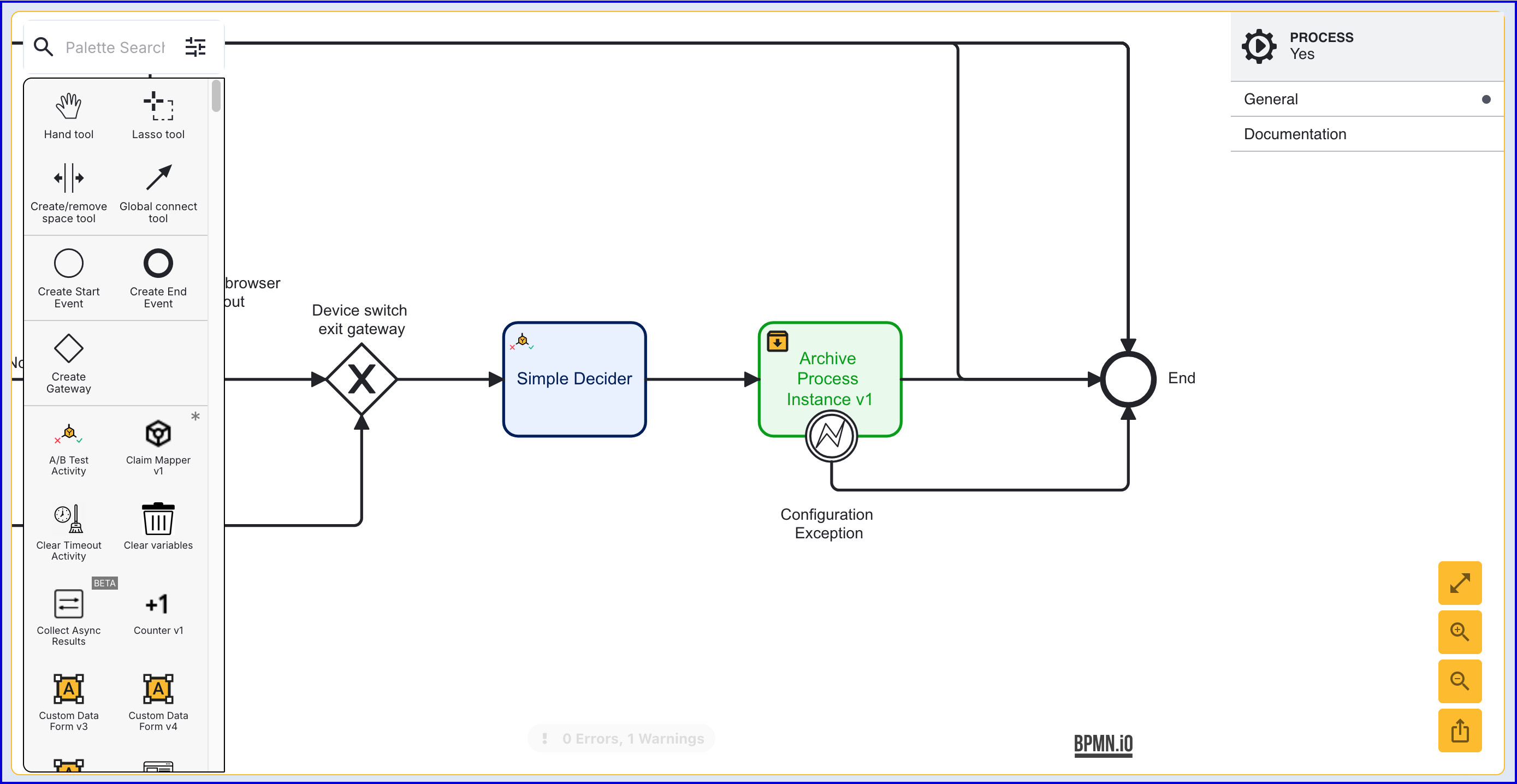Click the zoom in magnifier button
This screenshot has width=1517, height=784.
(x=1459, y=632)
